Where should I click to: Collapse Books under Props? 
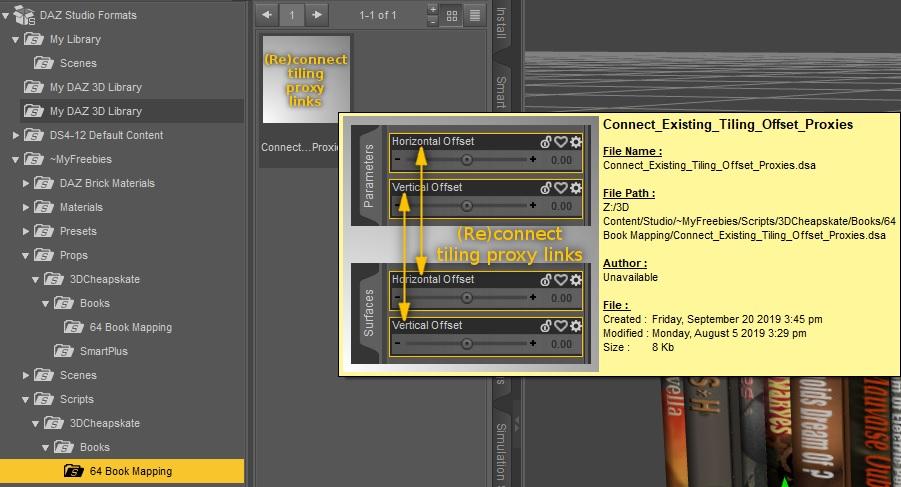coord(45,303)
